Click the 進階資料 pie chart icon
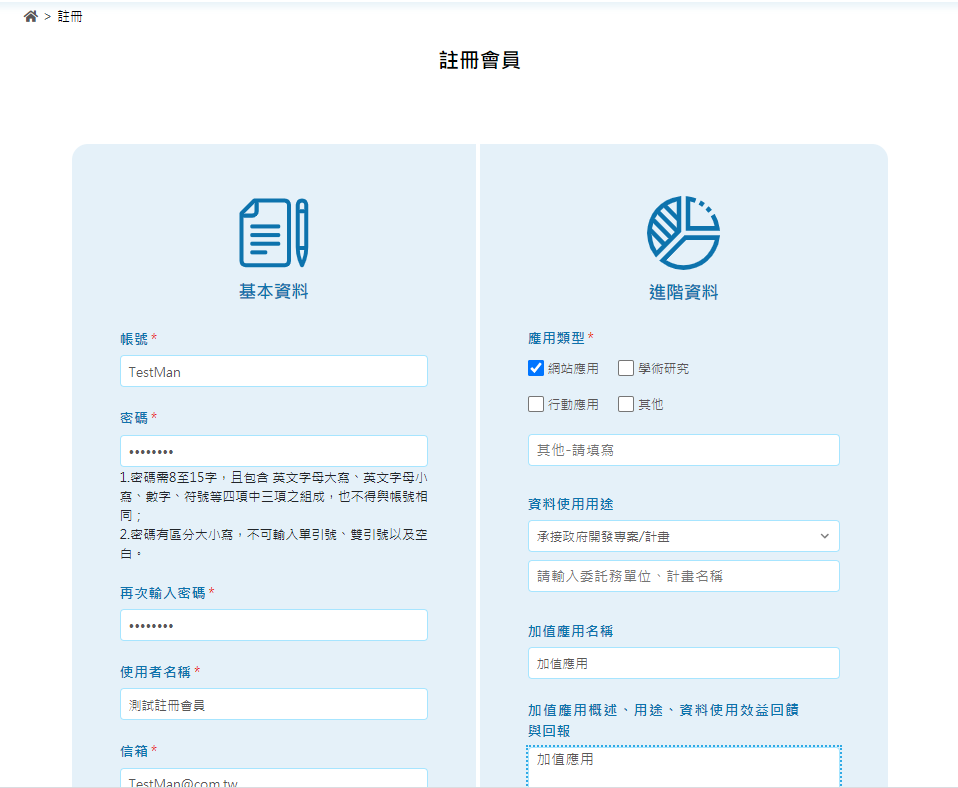The width and height of the screenshot is (958, 788). tap(683, 230)
